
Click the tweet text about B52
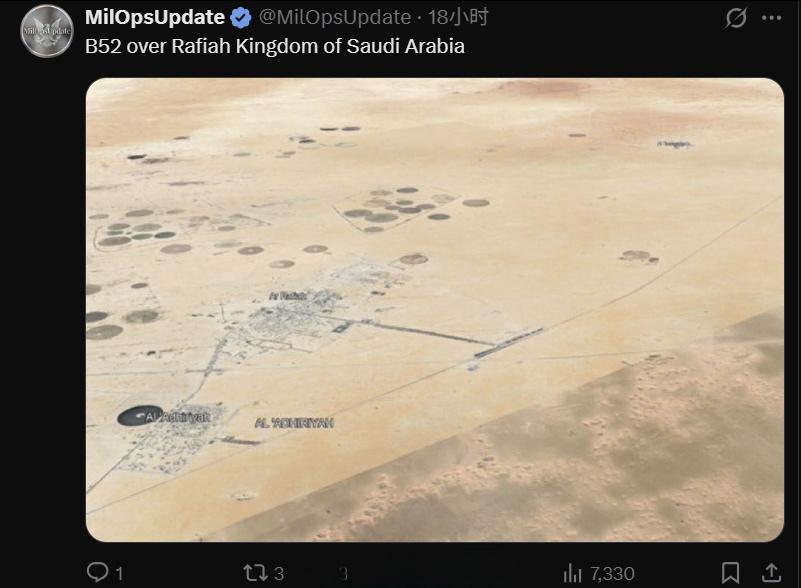coord(275,46)
